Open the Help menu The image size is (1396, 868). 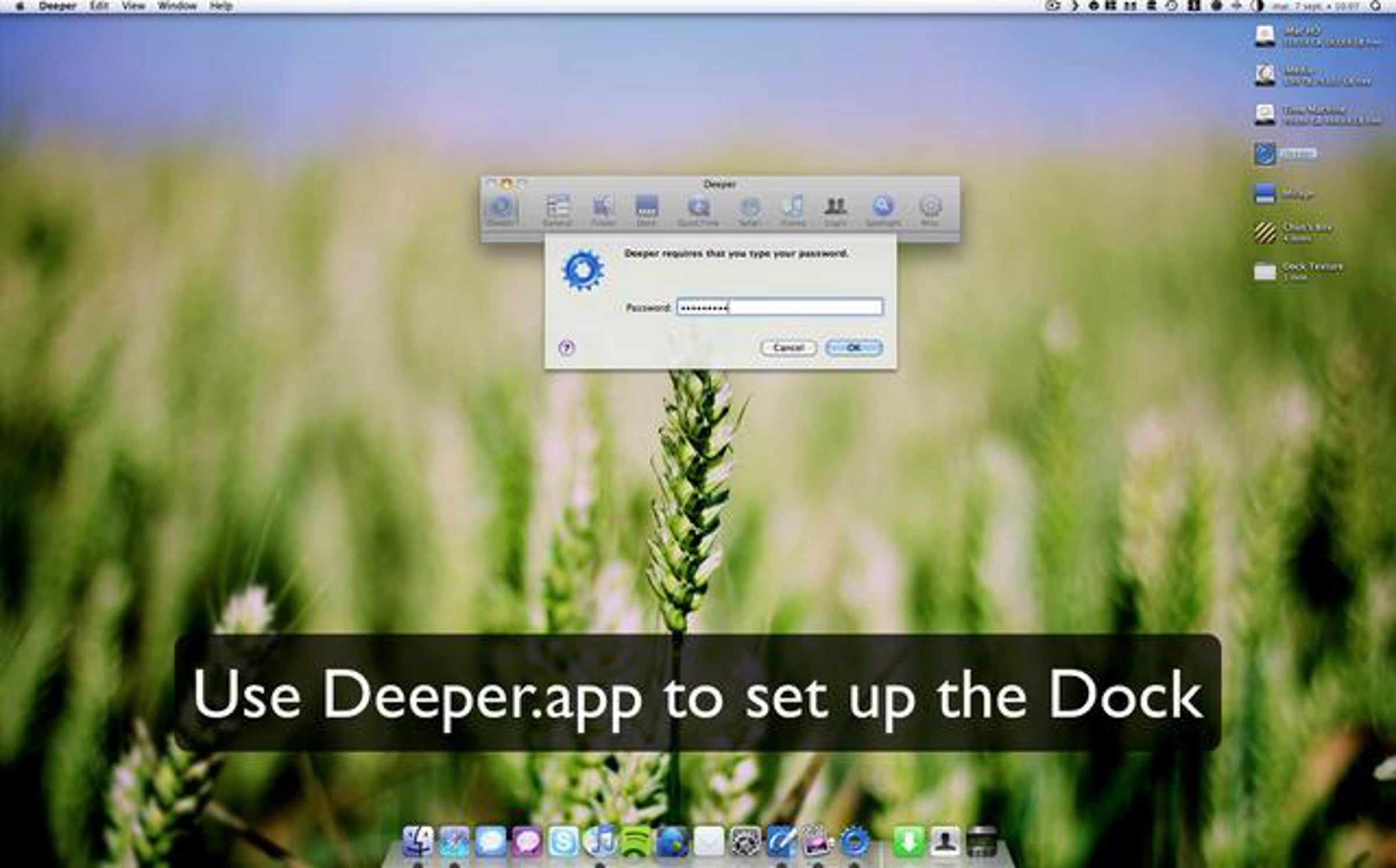coord(221,6)
